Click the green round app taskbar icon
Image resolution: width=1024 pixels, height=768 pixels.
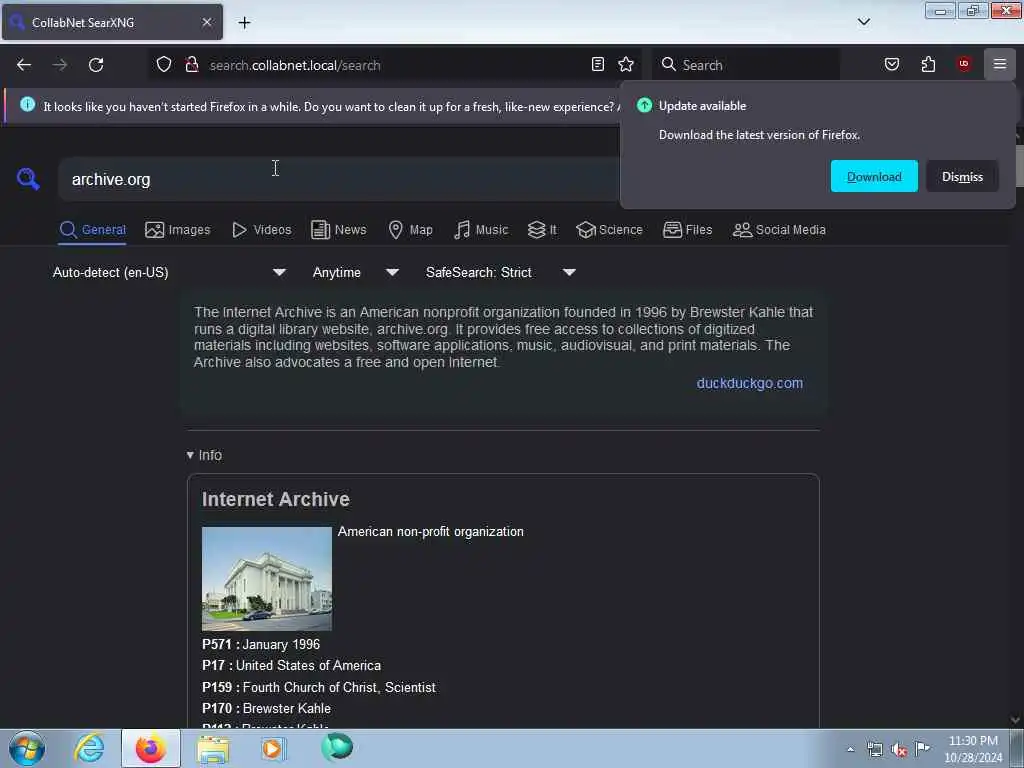337,748
